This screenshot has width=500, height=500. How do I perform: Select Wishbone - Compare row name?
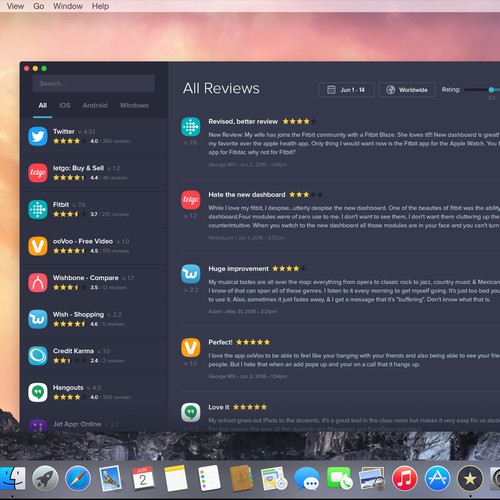pos(86,278)
